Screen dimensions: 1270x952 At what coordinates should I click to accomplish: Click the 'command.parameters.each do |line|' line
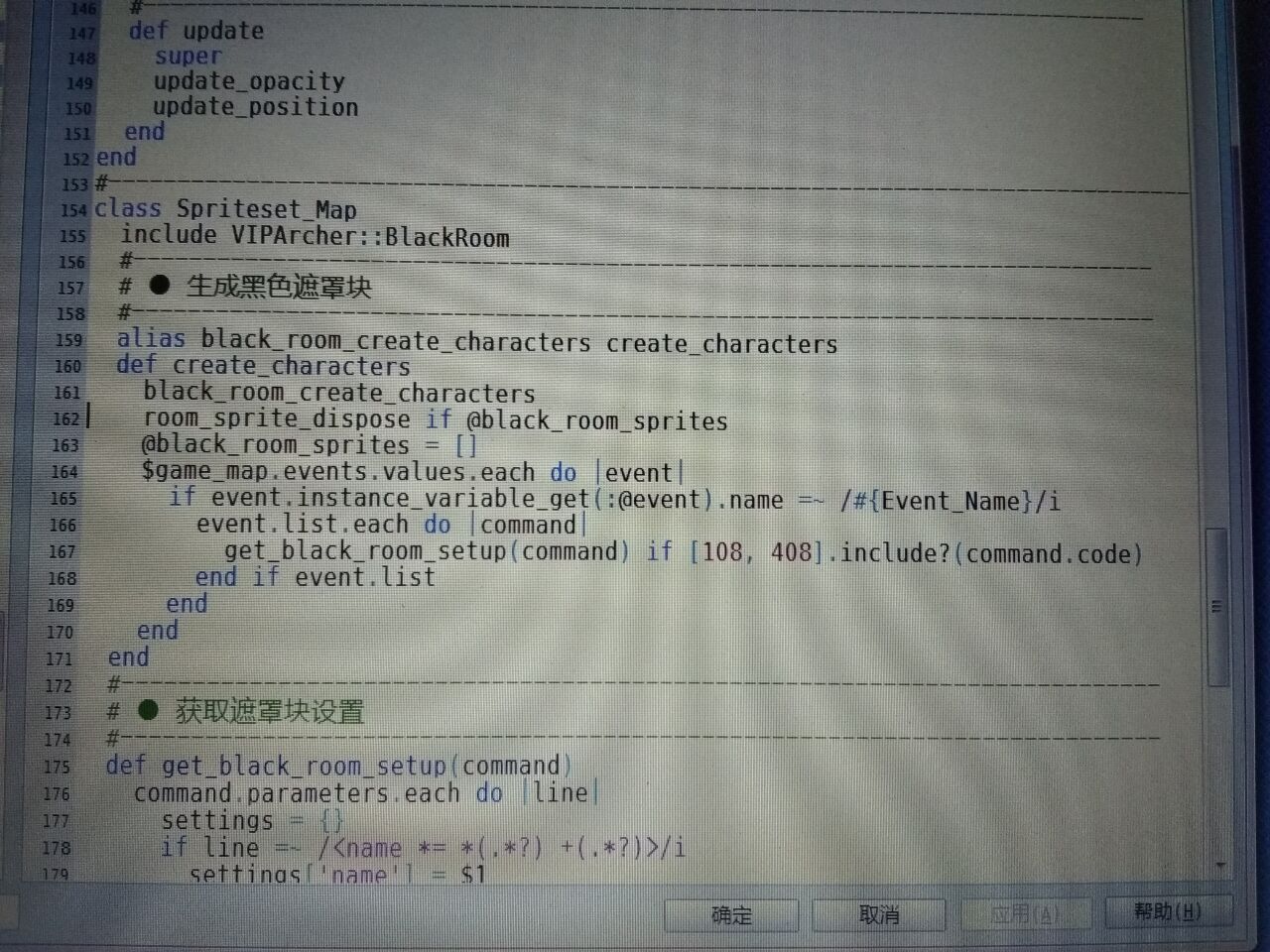(x=367, y=793)
